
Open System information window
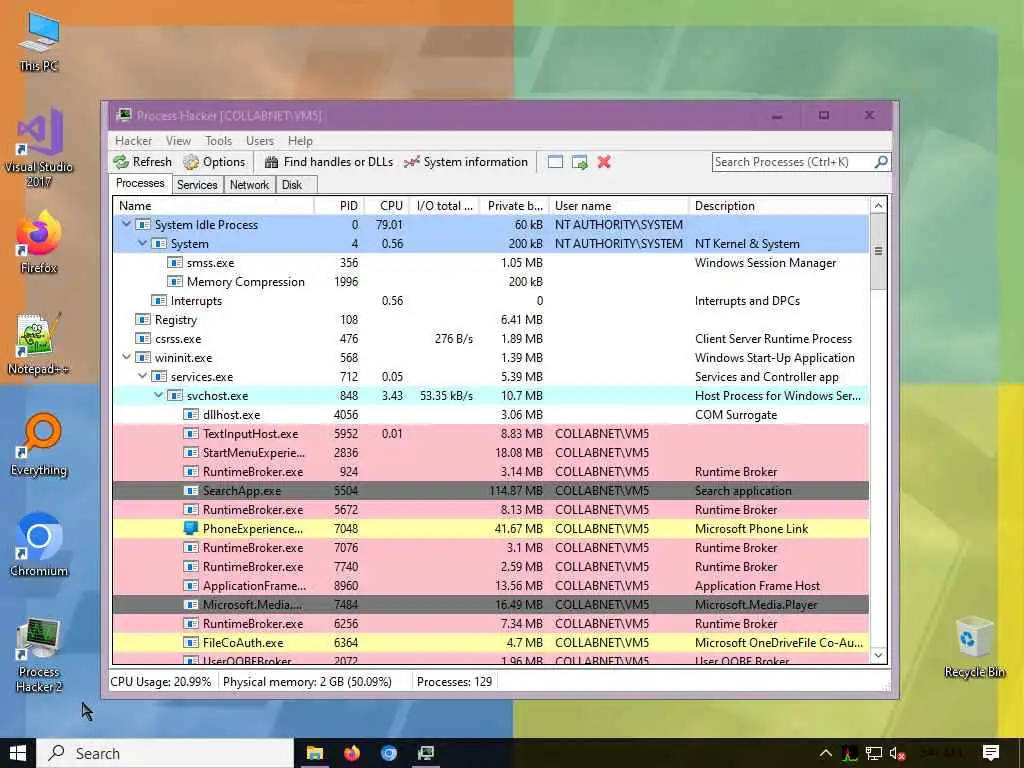(x=466, y=162)
